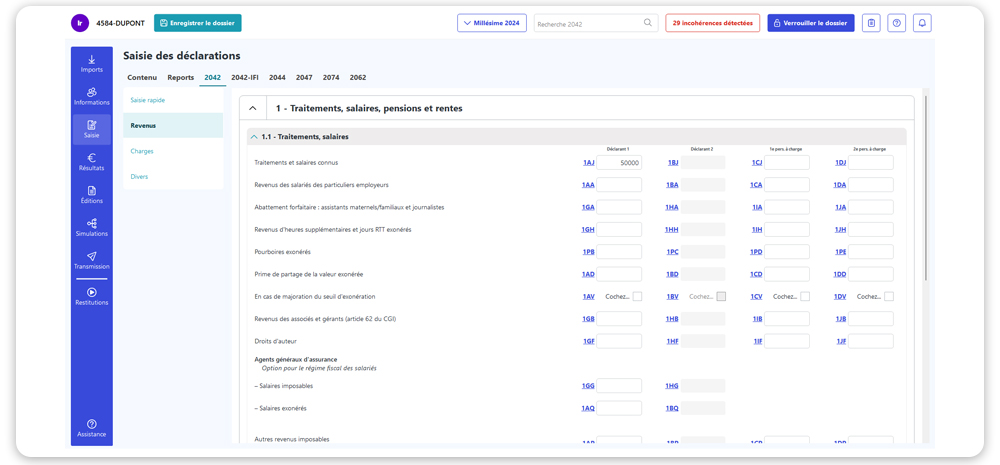Click the 1BJ code link
This screenshot has height=465, width=1000.
pyautogui.click(x=673, y=163)
